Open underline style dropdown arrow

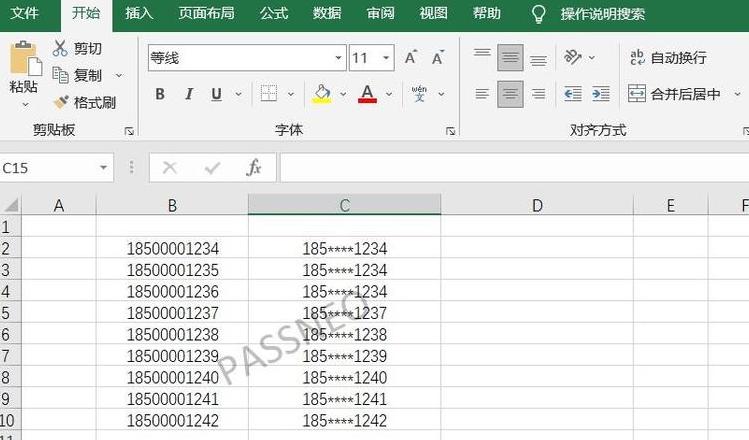coord(238,94)
